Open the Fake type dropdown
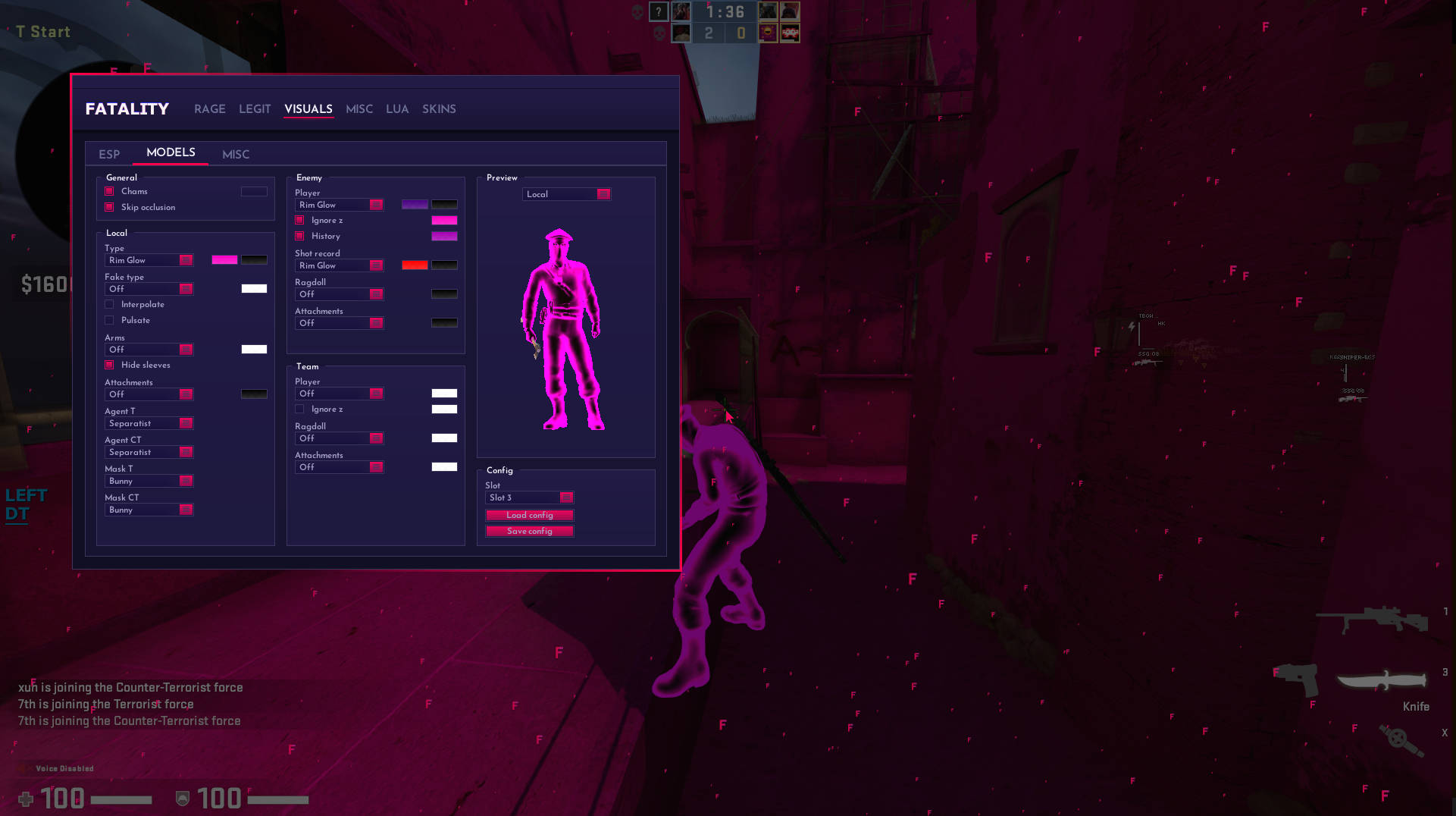1456x816 pixels. [x=149, y=289]
